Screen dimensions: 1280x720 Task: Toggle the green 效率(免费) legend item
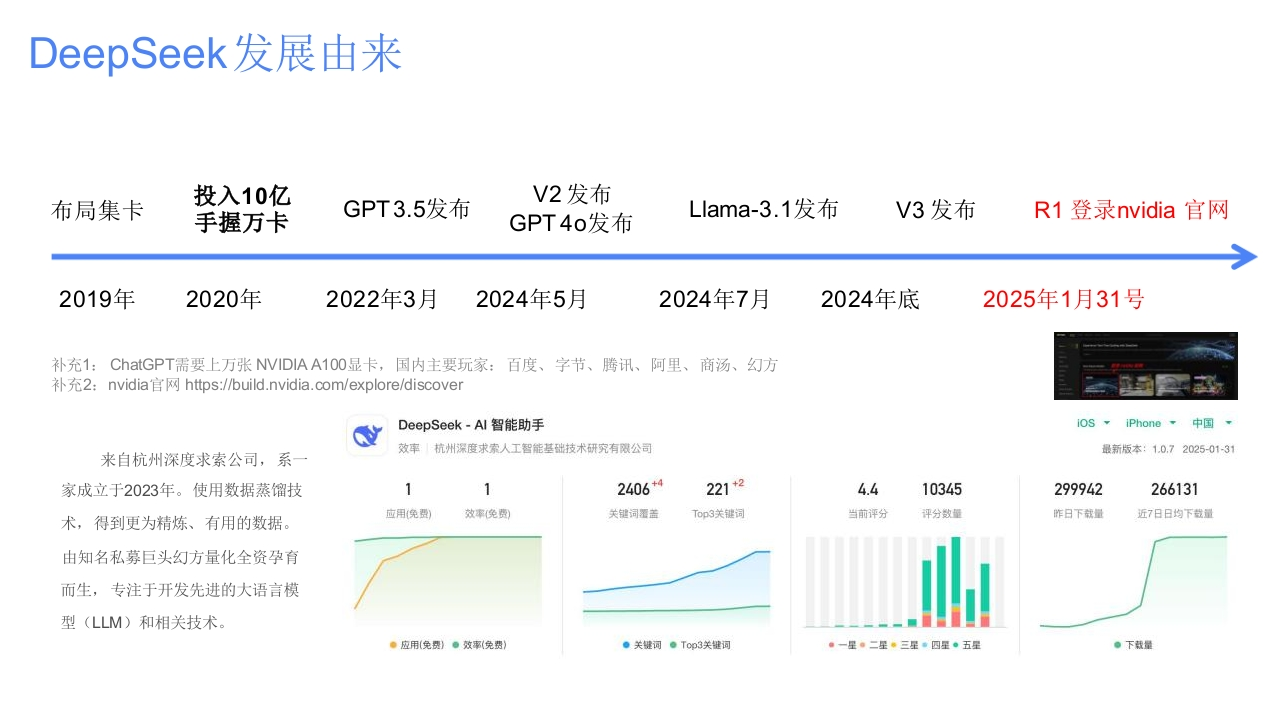pyautogui.click(x=479, y=645)
